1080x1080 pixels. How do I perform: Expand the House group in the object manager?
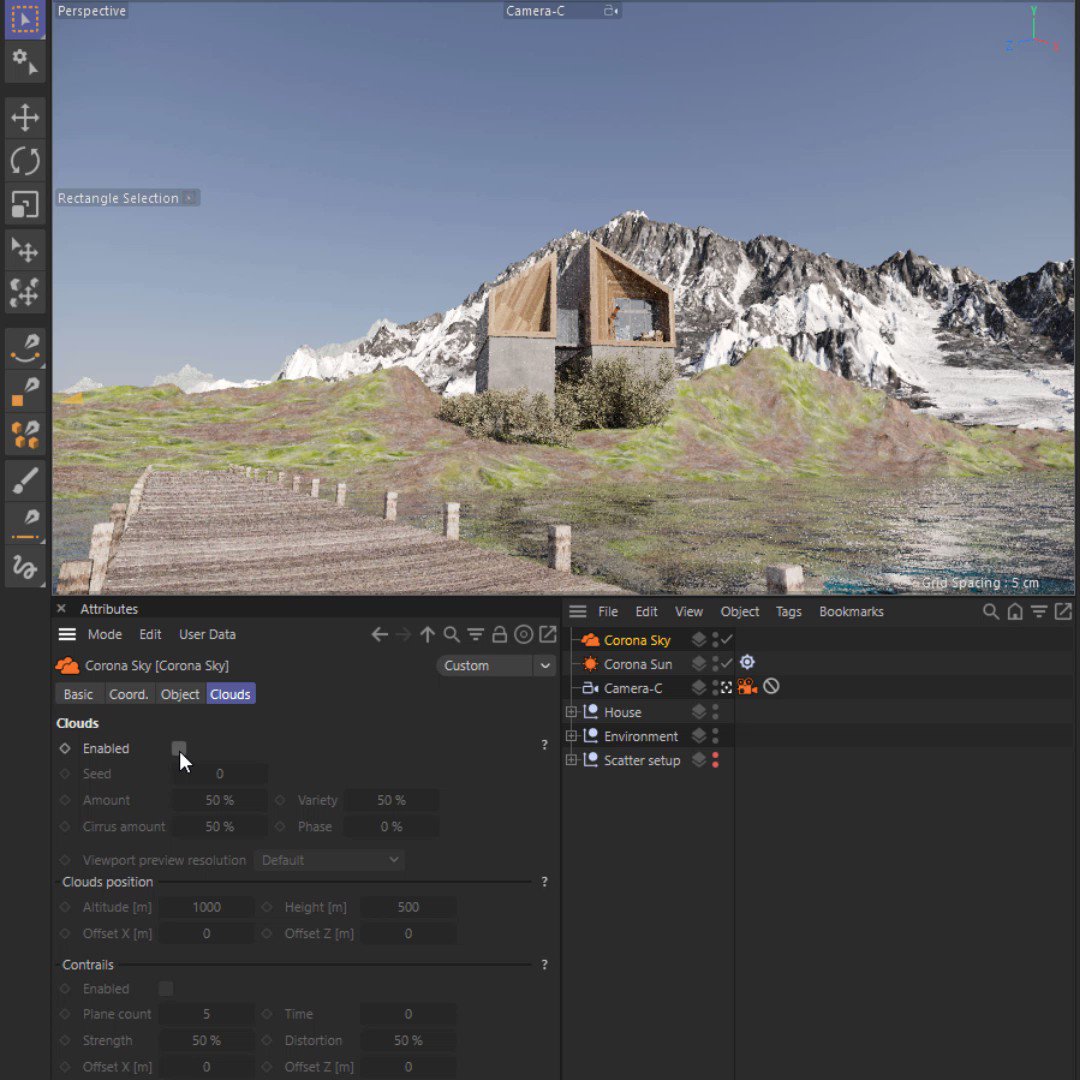(571, 712)
